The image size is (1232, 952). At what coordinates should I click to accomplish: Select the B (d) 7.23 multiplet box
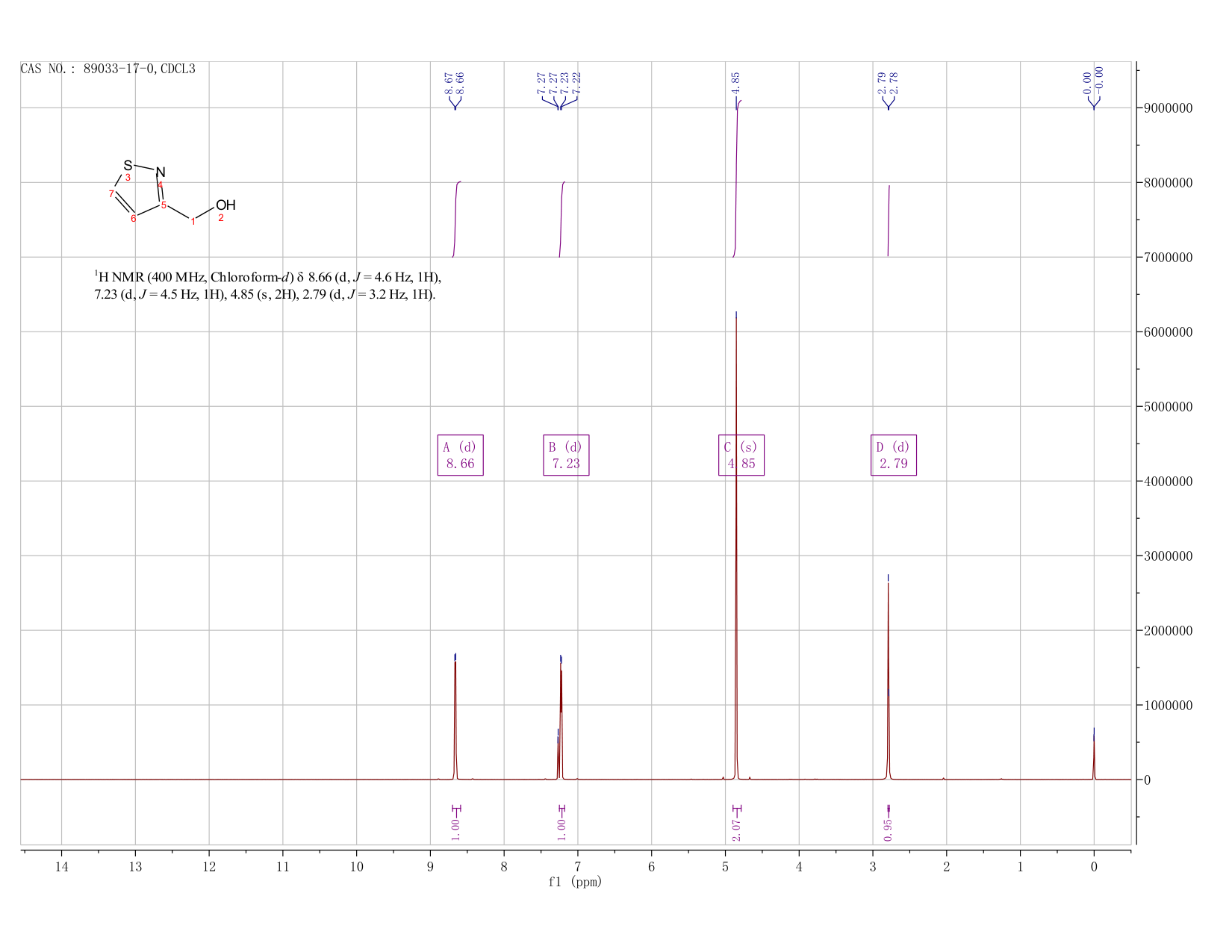coord(566,455)
